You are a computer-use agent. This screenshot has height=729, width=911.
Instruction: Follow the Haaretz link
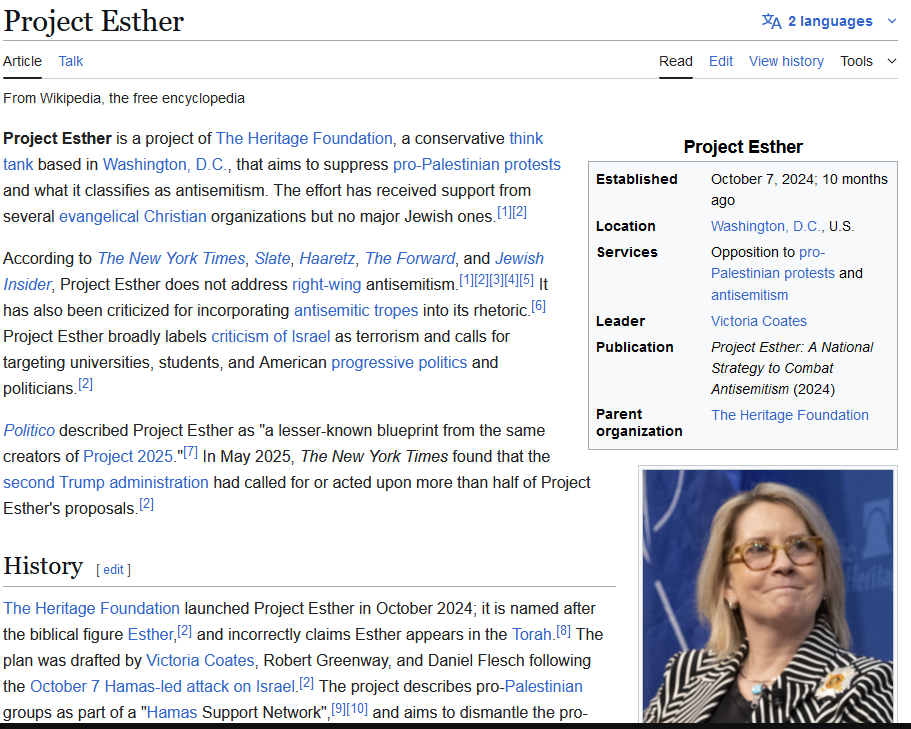point(327,258)
